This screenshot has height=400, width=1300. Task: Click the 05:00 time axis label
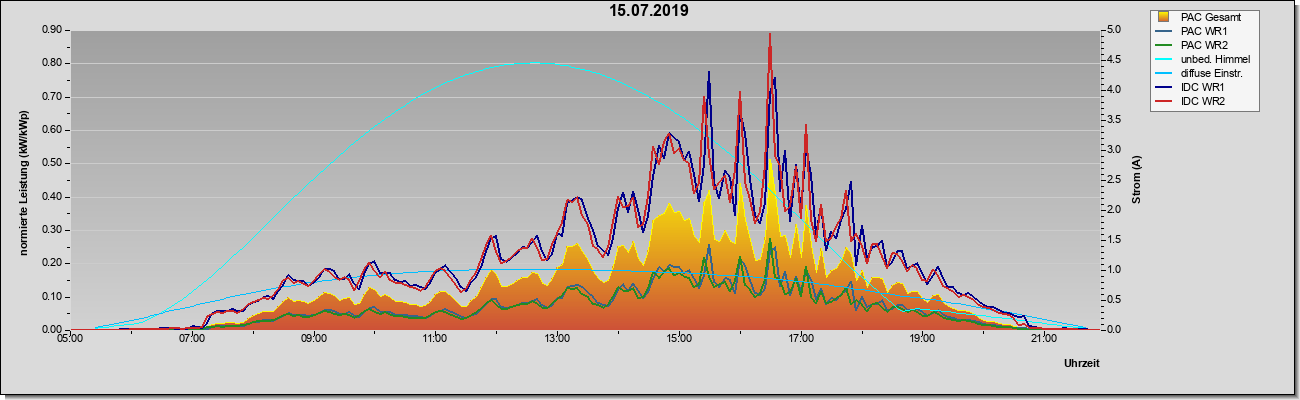pyautogui.click(x=70, y=339)
